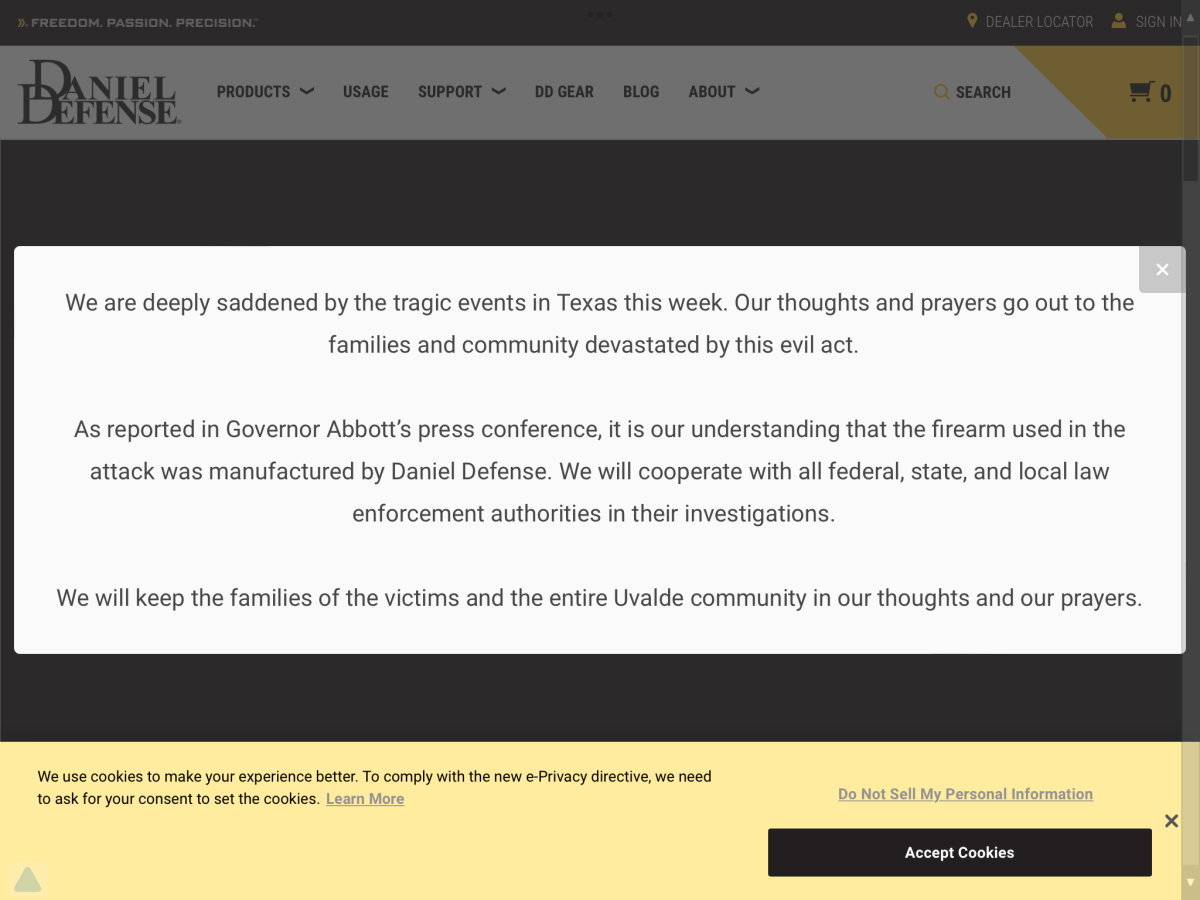Click the scrollbar up arrow

click(x=1190, y=17)
